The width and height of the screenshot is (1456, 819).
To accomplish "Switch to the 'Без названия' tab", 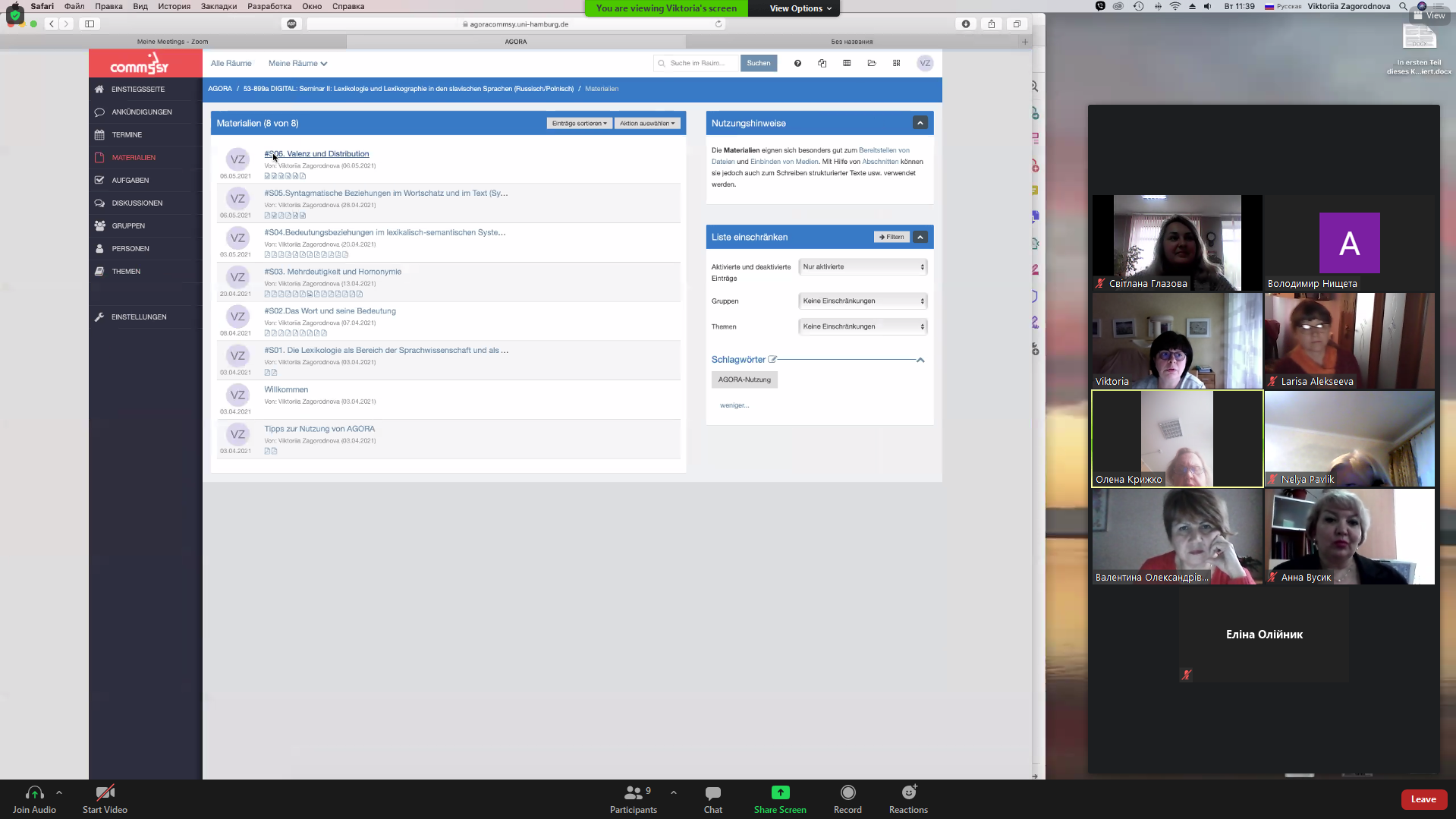I will click(x=851, y=42).
